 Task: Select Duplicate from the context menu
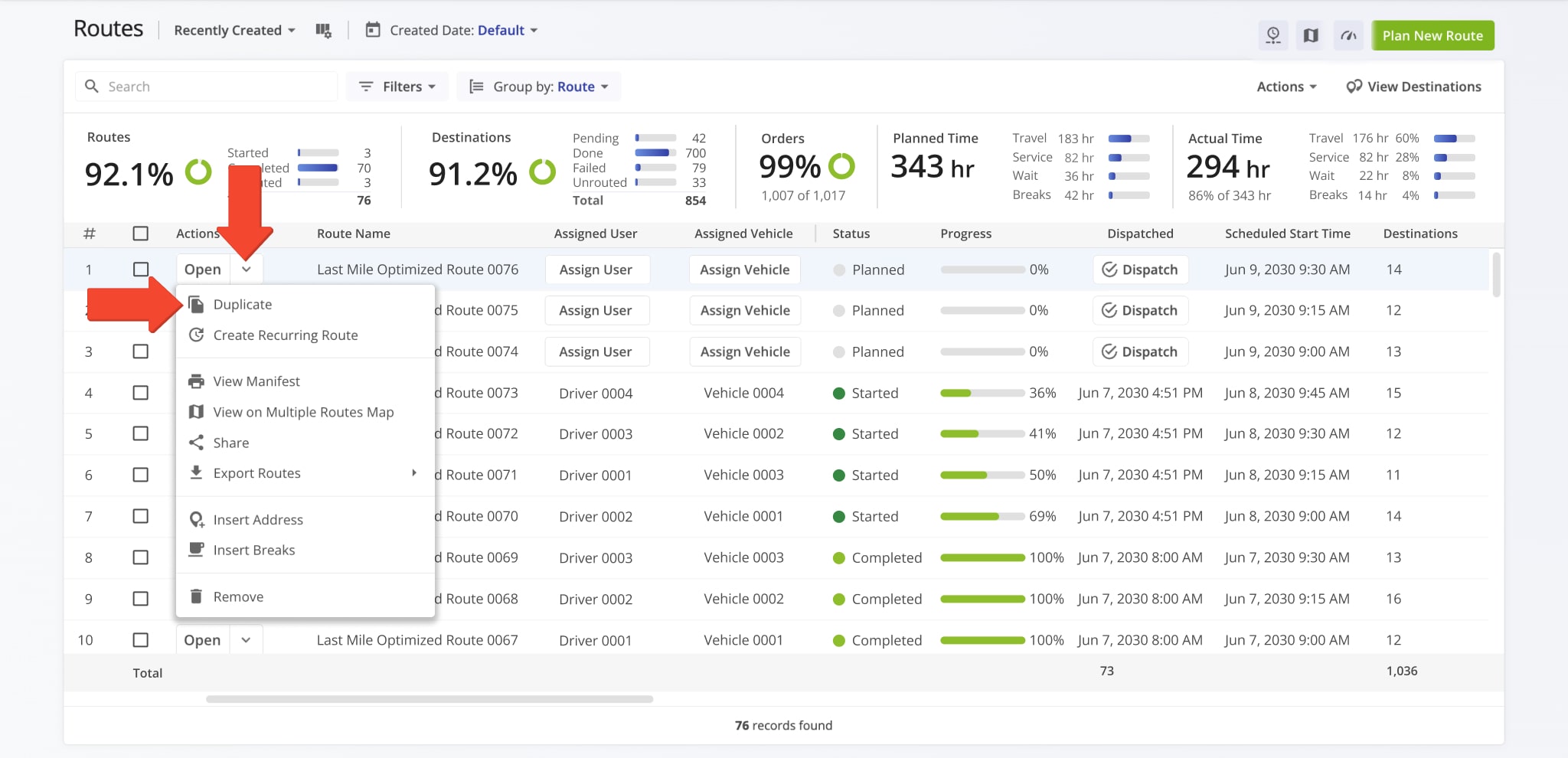coord(243,305)
